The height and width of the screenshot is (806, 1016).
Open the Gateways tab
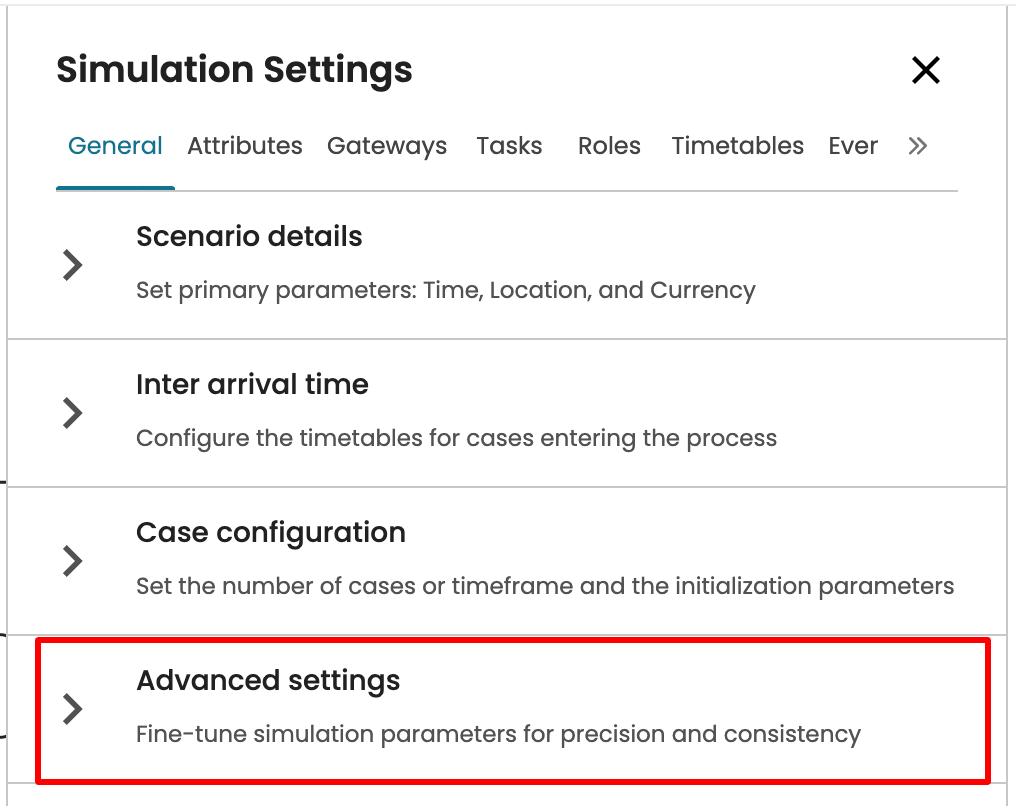[x=387, y=146]
